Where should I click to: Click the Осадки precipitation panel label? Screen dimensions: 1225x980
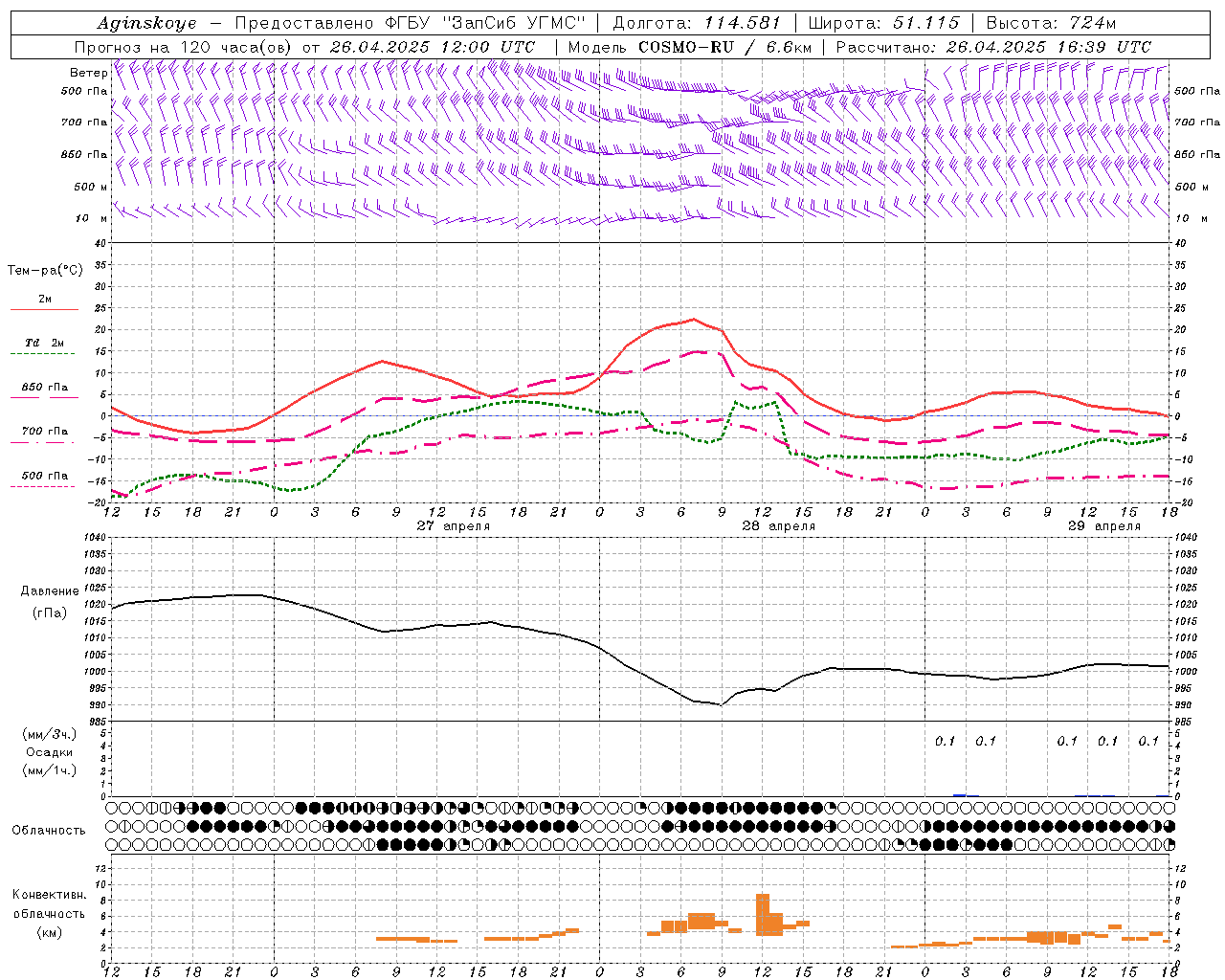[x=49, y=752]
